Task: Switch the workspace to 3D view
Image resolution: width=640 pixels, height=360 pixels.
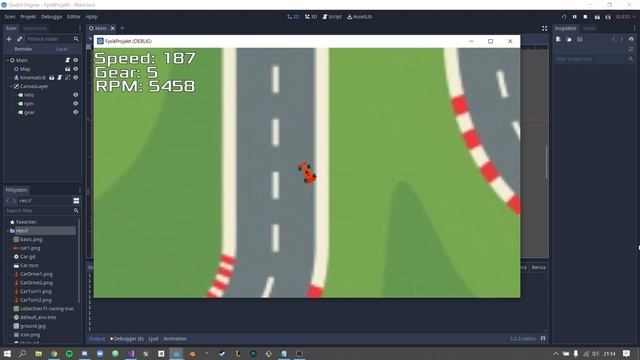Action: (x=311, y=17)
